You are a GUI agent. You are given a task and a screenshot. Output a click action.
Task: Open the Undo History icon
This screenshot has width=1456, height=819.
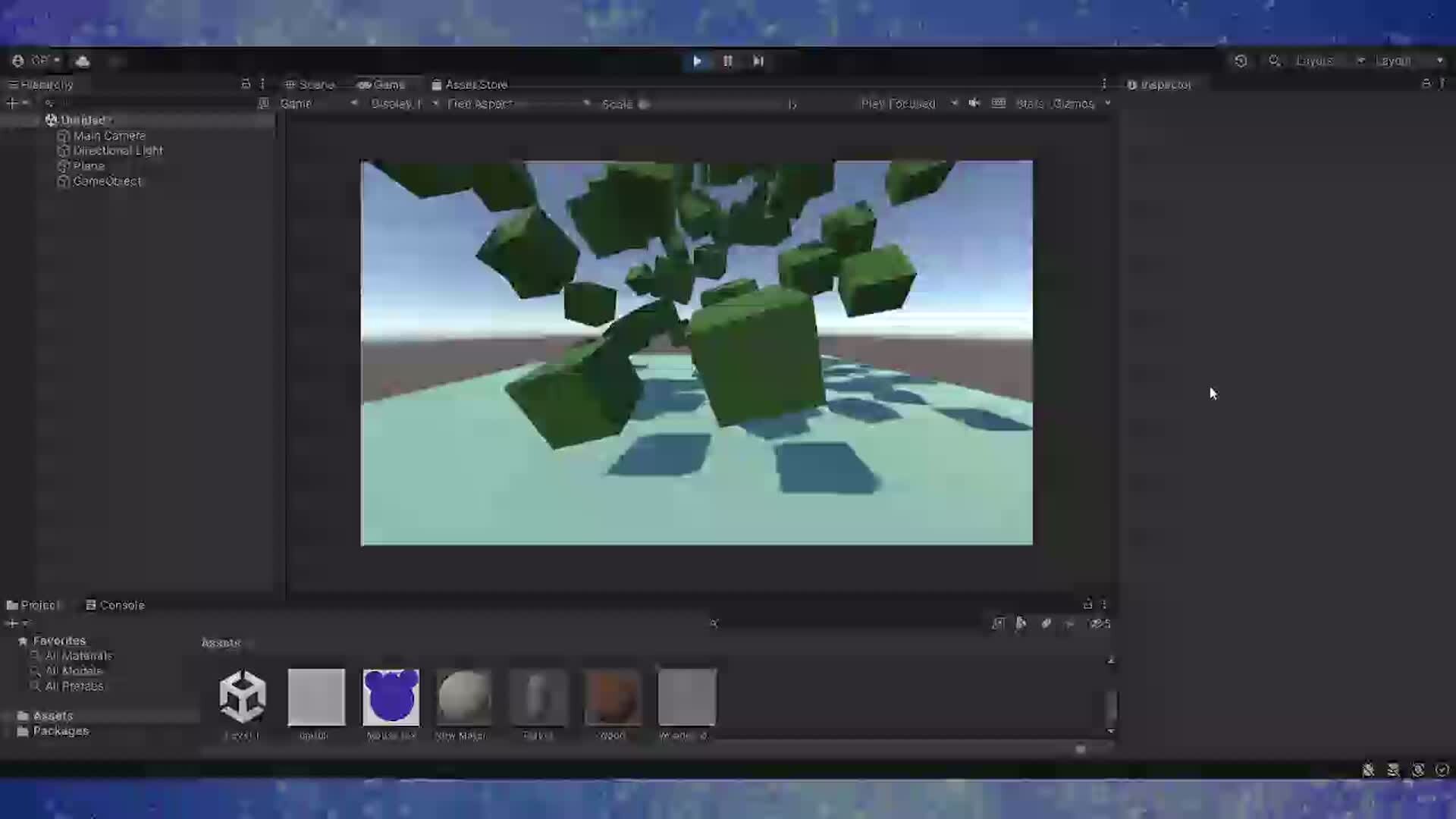point(1241,61)
